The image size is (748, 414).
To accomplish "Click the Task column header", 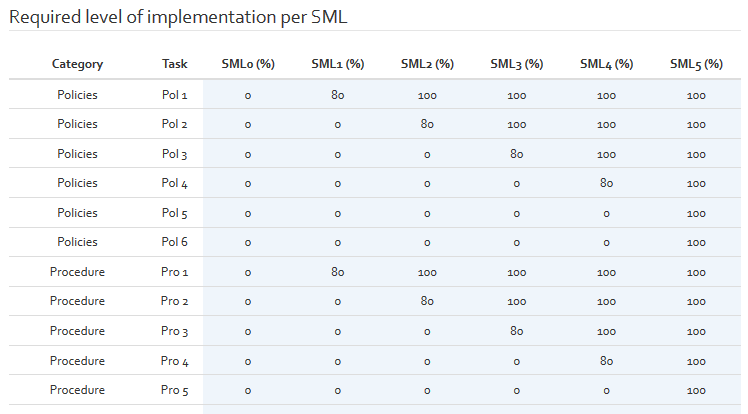I will [x=174, y=64].
